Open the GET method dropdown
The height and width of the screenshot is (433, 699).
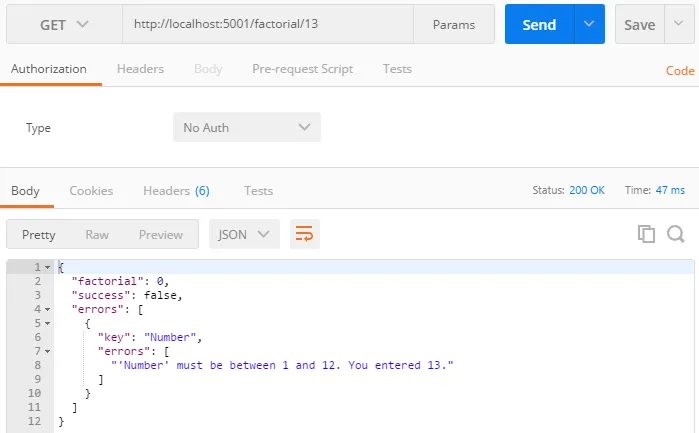pos(64,25)
